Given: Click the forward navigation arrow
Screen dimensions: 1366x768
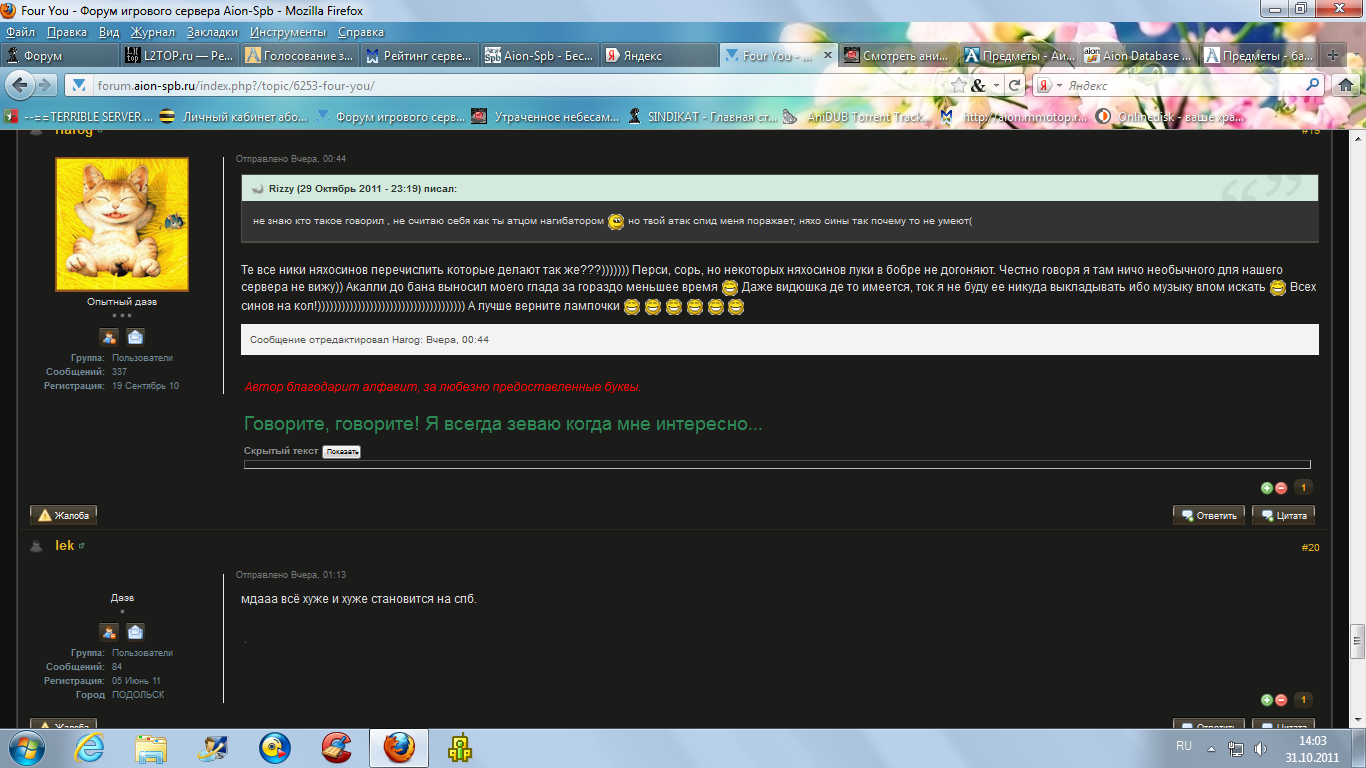Looking at the screenshot, I should (43, 85).
